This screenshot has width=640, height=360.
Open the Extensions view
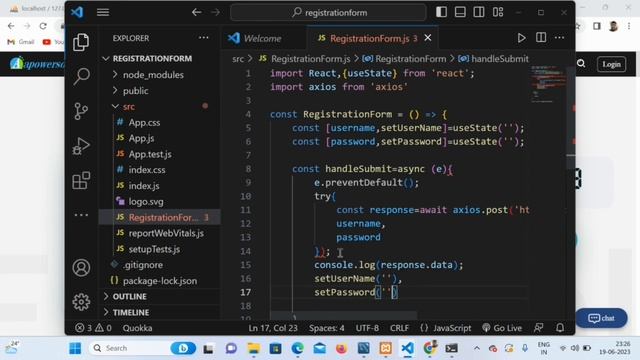coord(81,180)
